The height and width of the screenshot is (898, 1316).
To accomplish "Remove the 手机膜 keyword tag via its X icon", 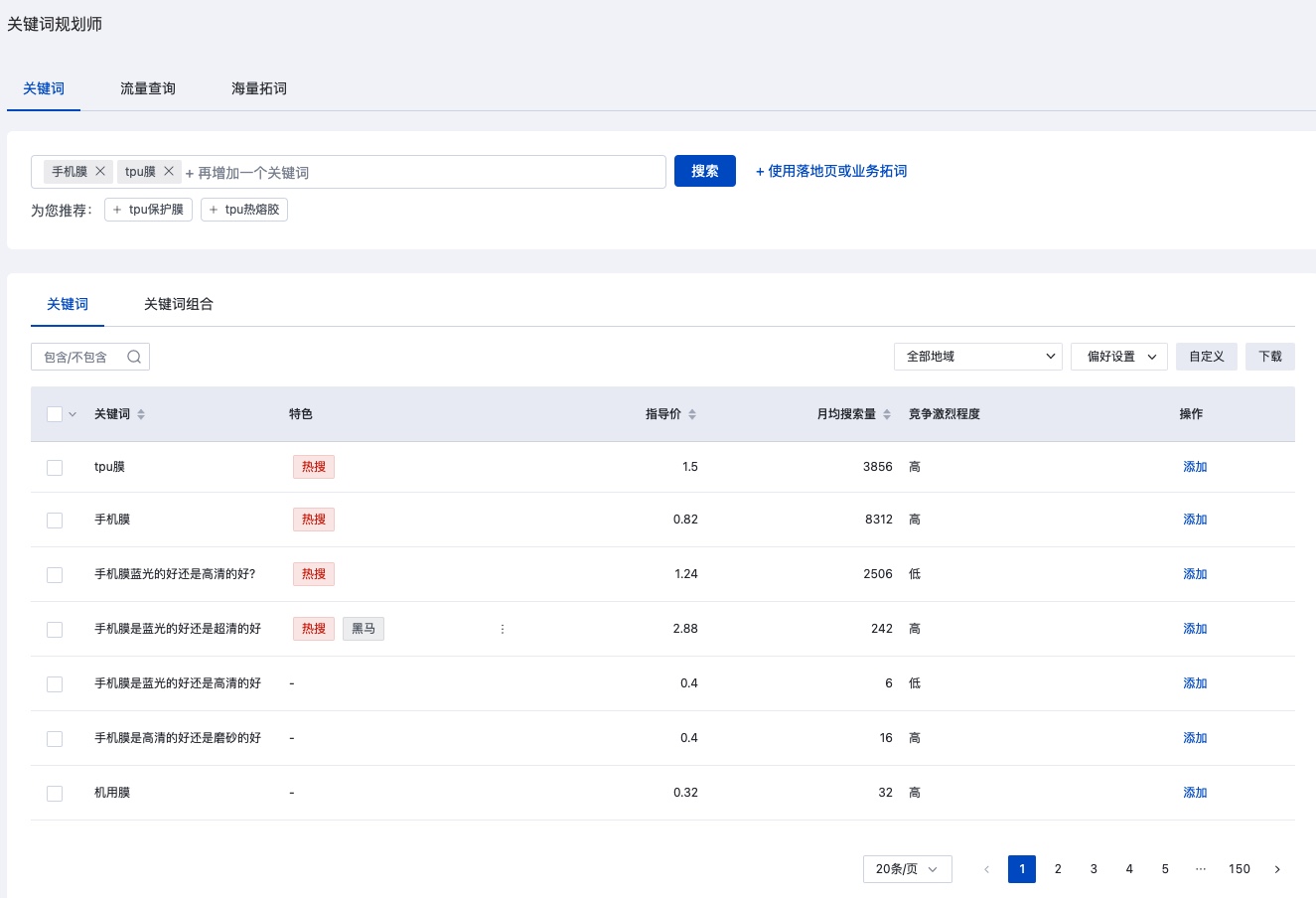I will point(101,170).
